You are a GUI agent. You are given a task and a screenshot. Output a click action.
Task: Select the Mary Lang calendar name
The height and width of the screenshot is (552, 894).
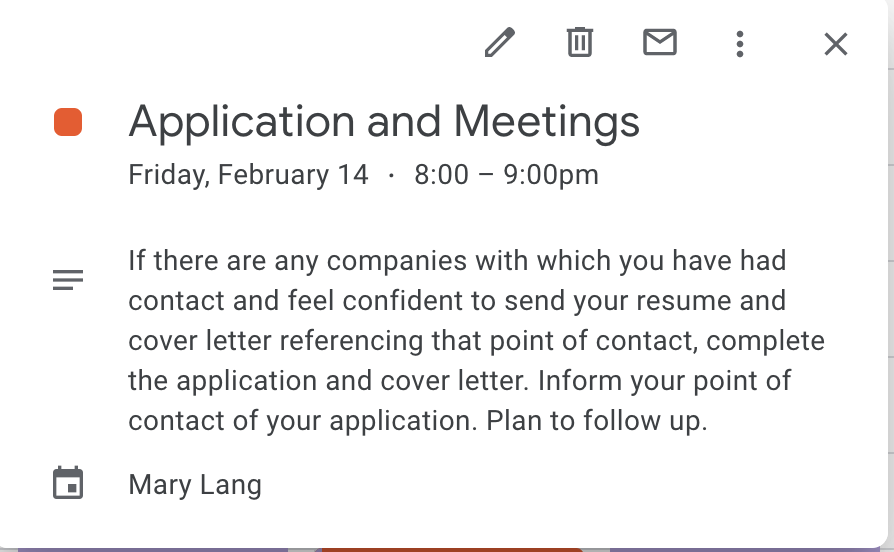195,485
